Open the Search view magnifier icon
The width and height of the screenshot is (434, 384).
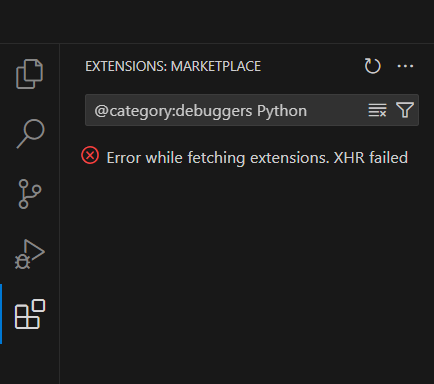coord(30,133)
